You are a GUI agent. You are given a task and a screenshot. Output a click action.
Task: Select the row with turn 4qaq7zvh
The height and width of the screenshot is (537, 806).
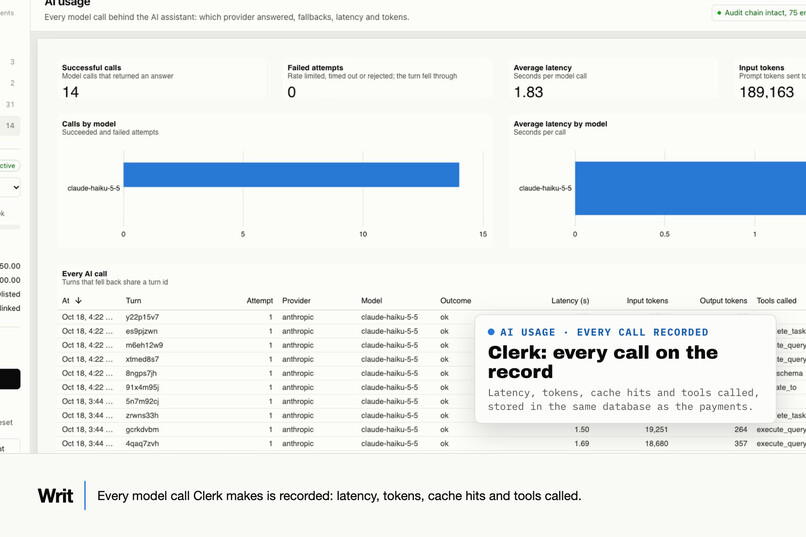coord(432,443)
